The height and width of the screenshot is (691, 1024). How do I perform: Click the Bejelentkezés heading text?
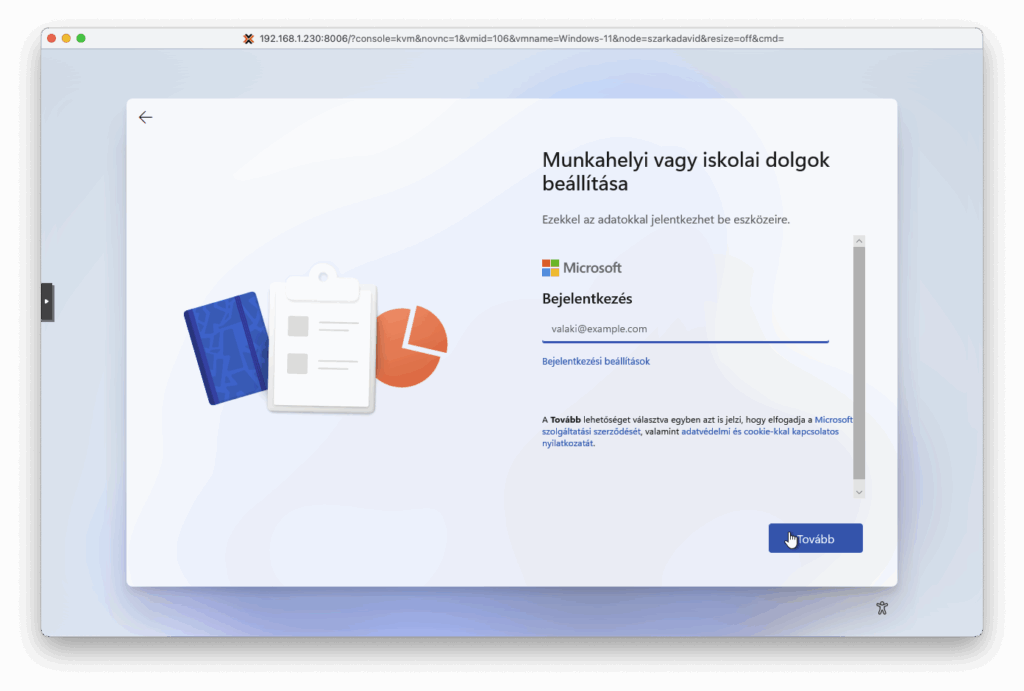click(587, 298)
